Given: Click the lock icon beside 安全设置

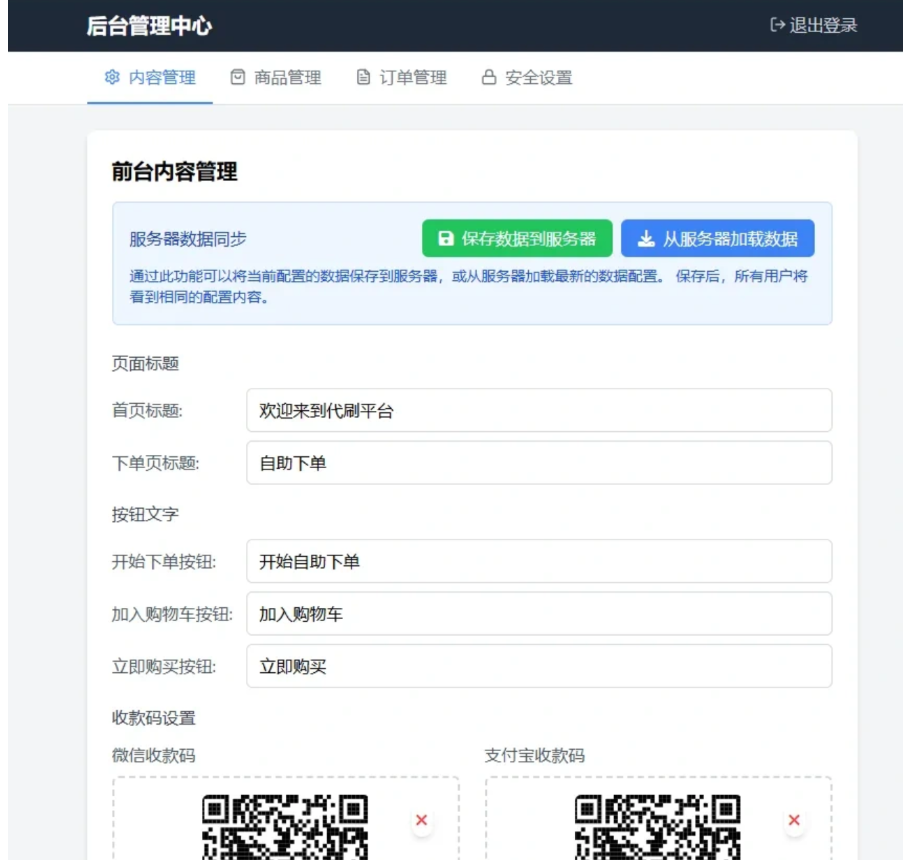Looking at the screenshot, I should pyautogui.click(x=489, y=76).
